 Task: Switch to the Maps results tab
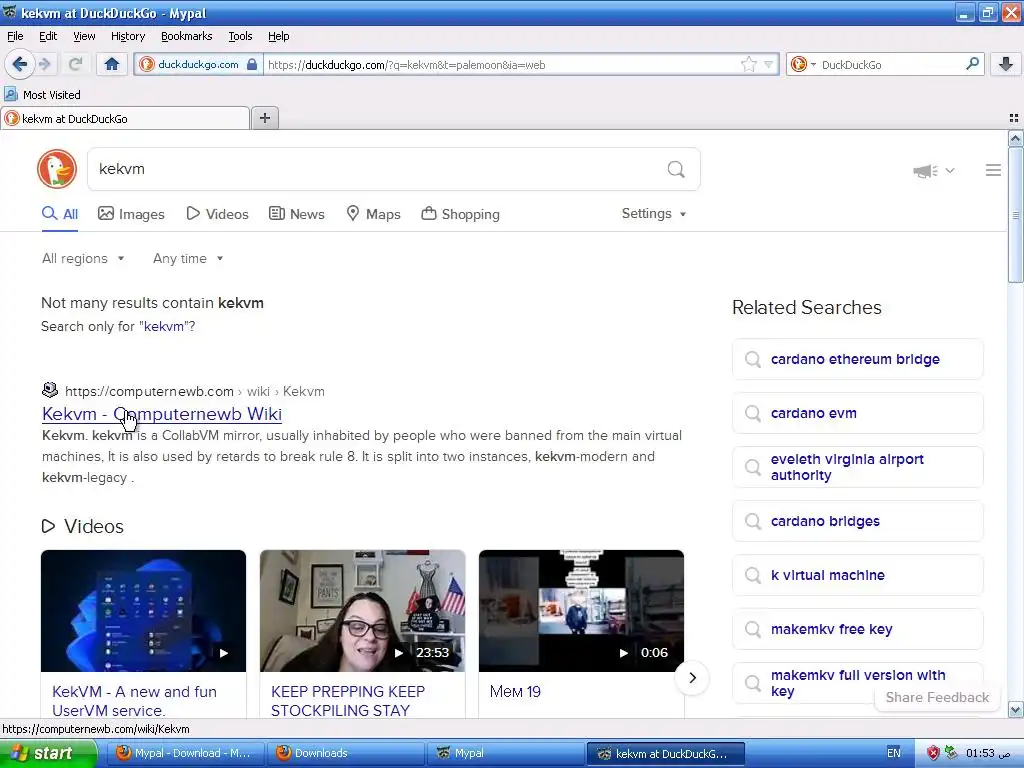pos(373,214)
